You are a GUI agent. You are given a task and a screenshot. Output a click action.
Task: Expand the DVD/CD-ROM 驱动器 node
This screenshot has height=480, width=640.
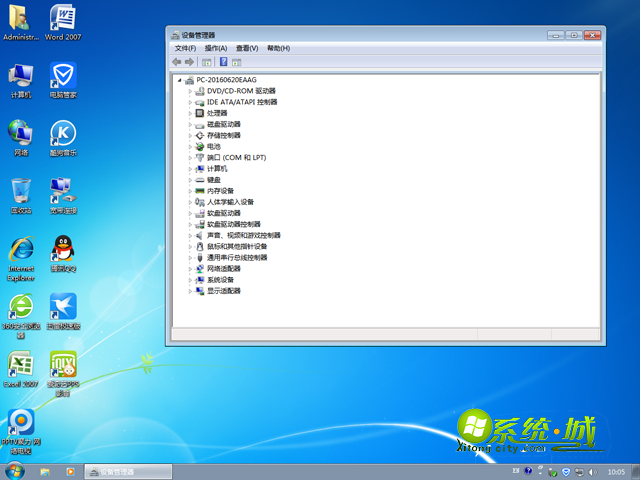(x=190, y=91)
